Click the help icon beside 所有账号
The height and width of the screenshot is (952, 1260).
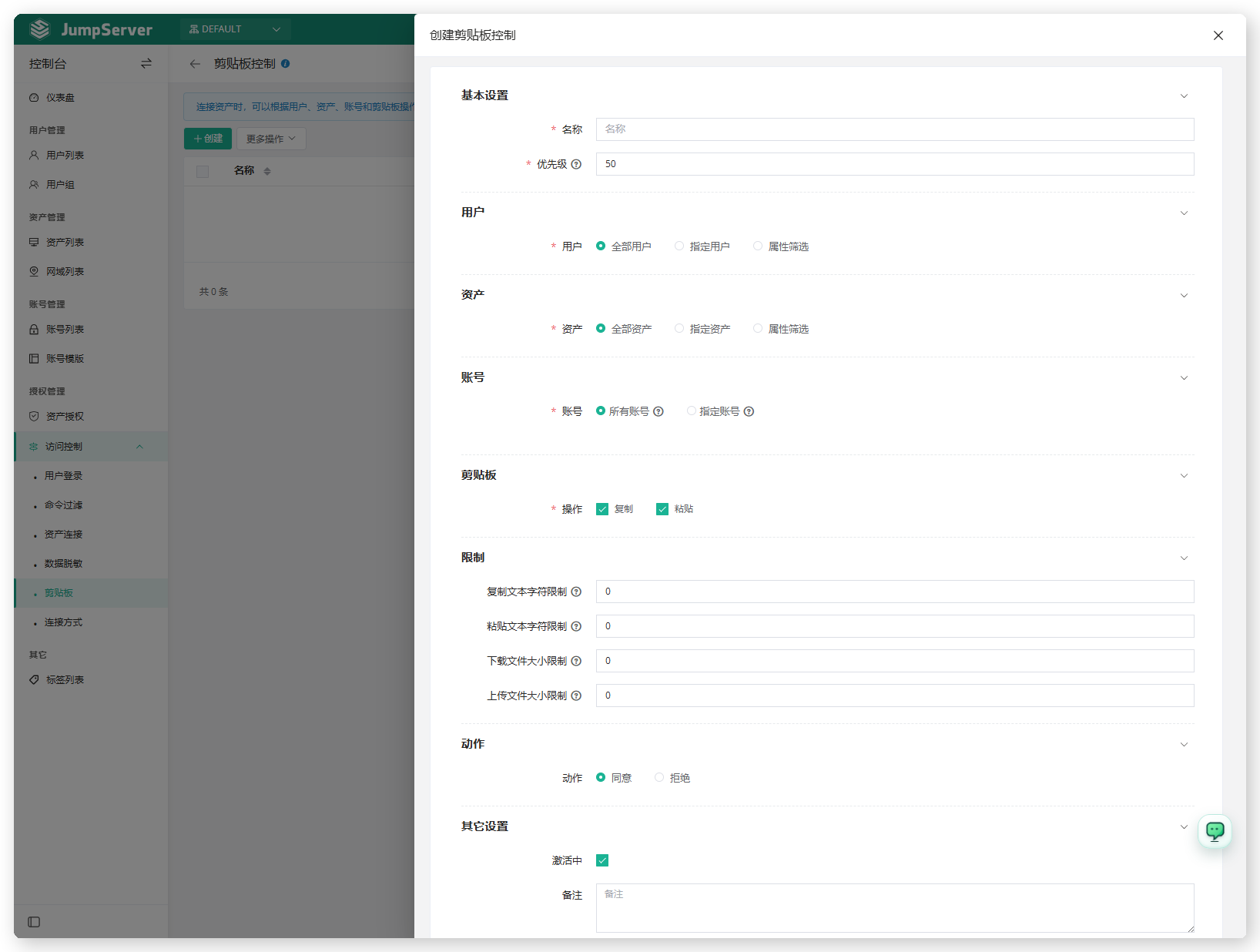point(658,411)
